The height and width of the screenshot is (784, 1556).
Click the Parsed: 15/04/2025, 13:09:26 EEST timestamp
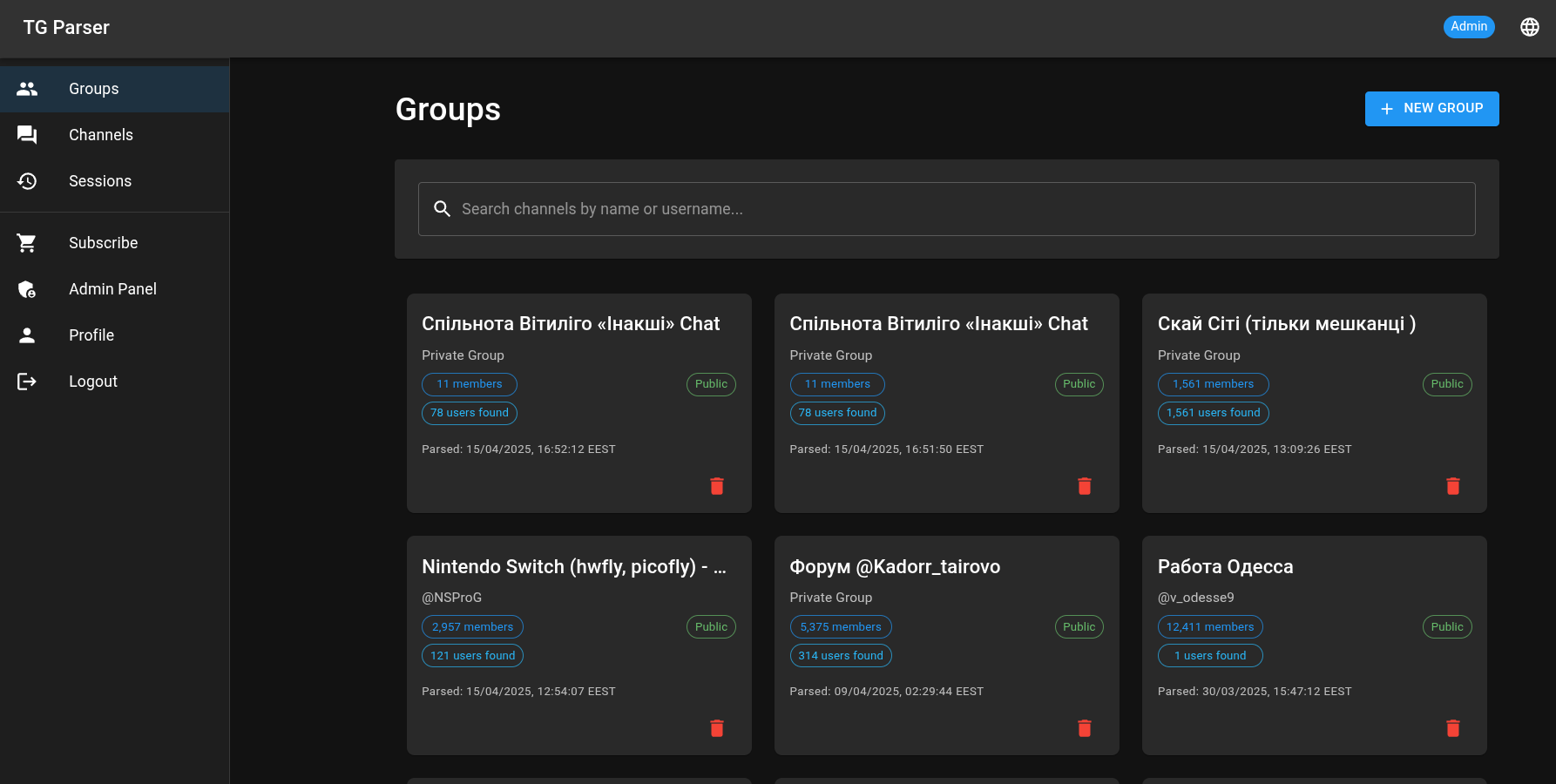(1255, 449)
